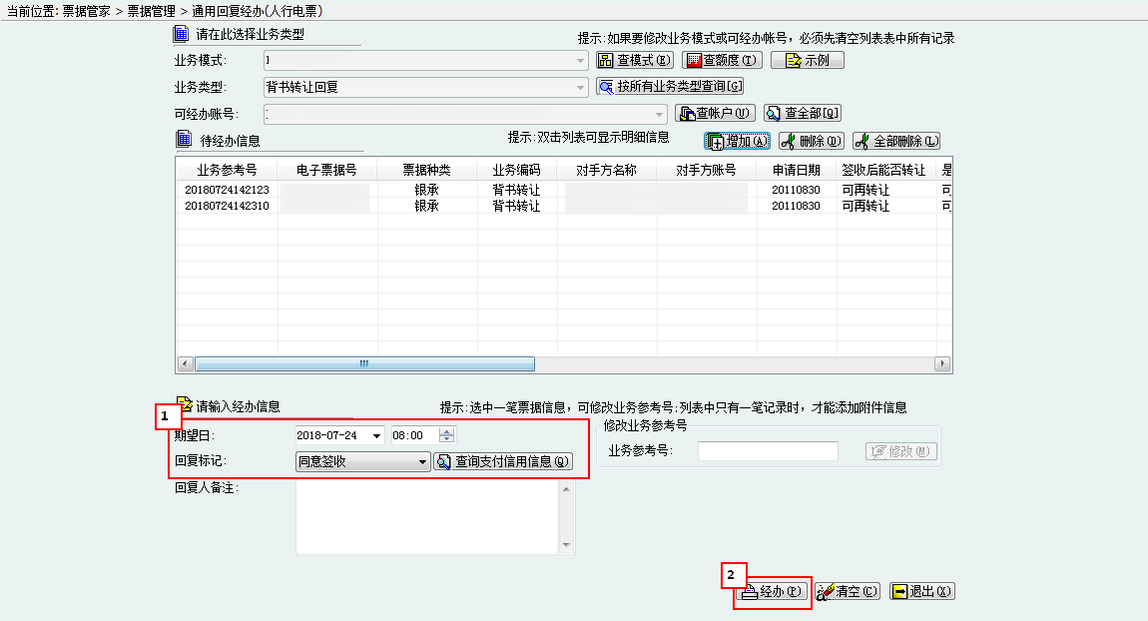
Task: Click the 查询支付信用信息 (Q) button
Action: pyautogui.click(x=503, y=461)
